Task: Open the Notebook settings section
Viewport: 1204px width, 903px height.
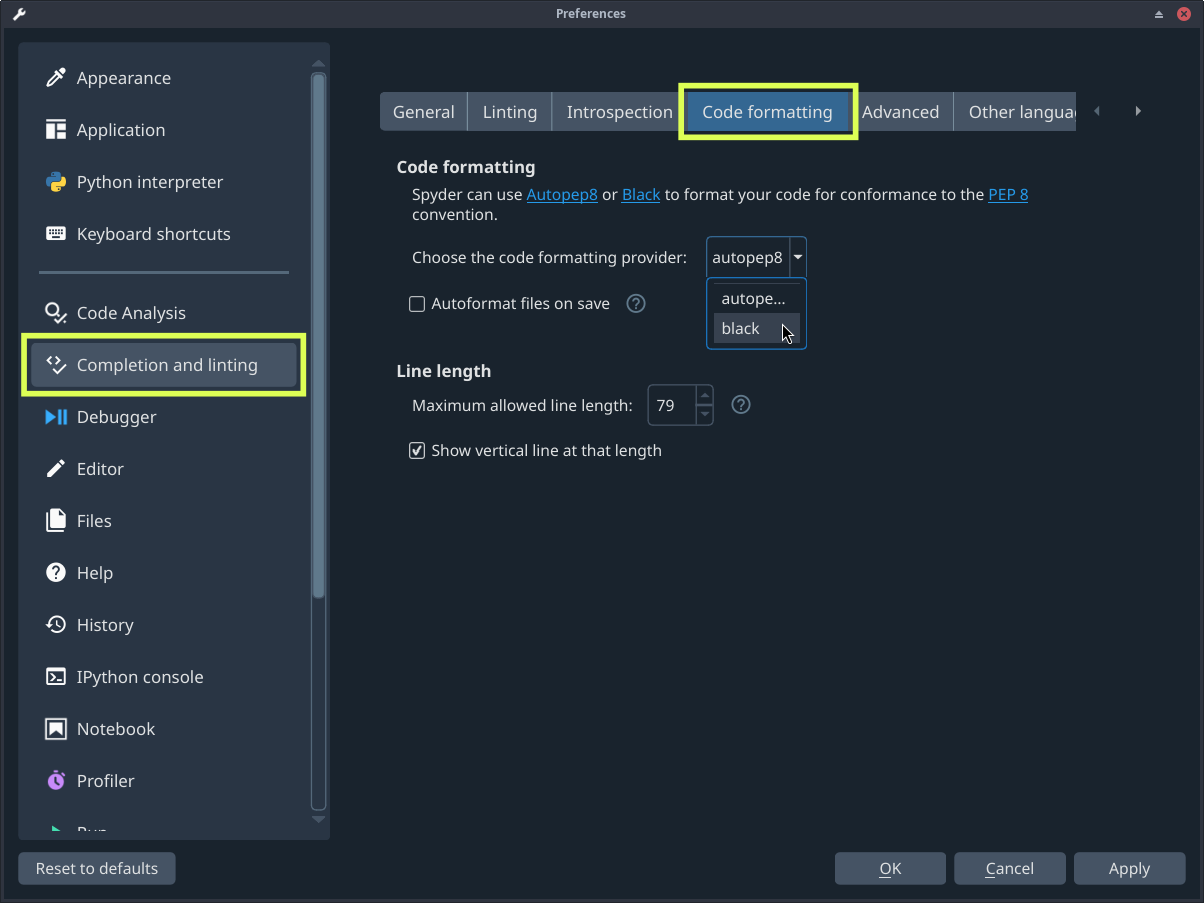Action: (x=115, y=728)
